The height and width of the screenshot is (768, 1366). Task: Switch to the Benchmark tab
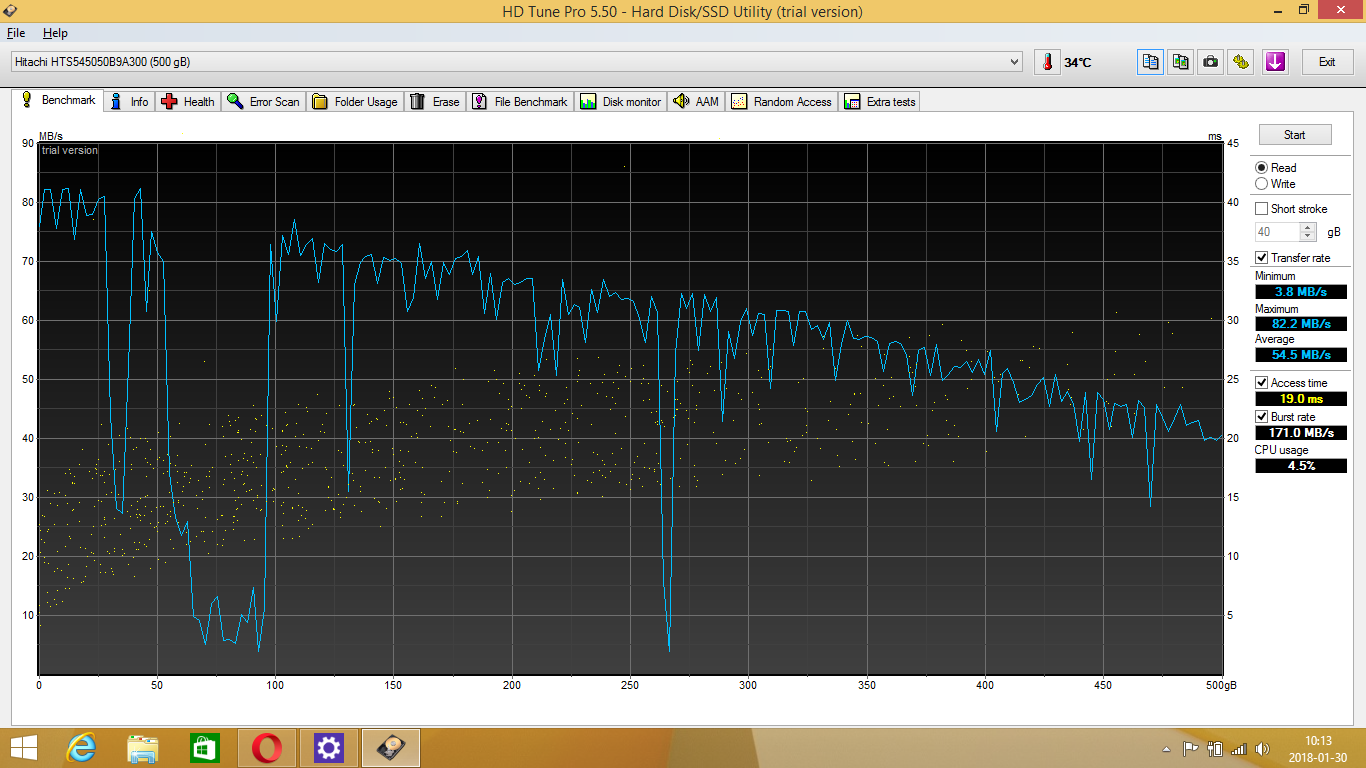coord(58,100)
